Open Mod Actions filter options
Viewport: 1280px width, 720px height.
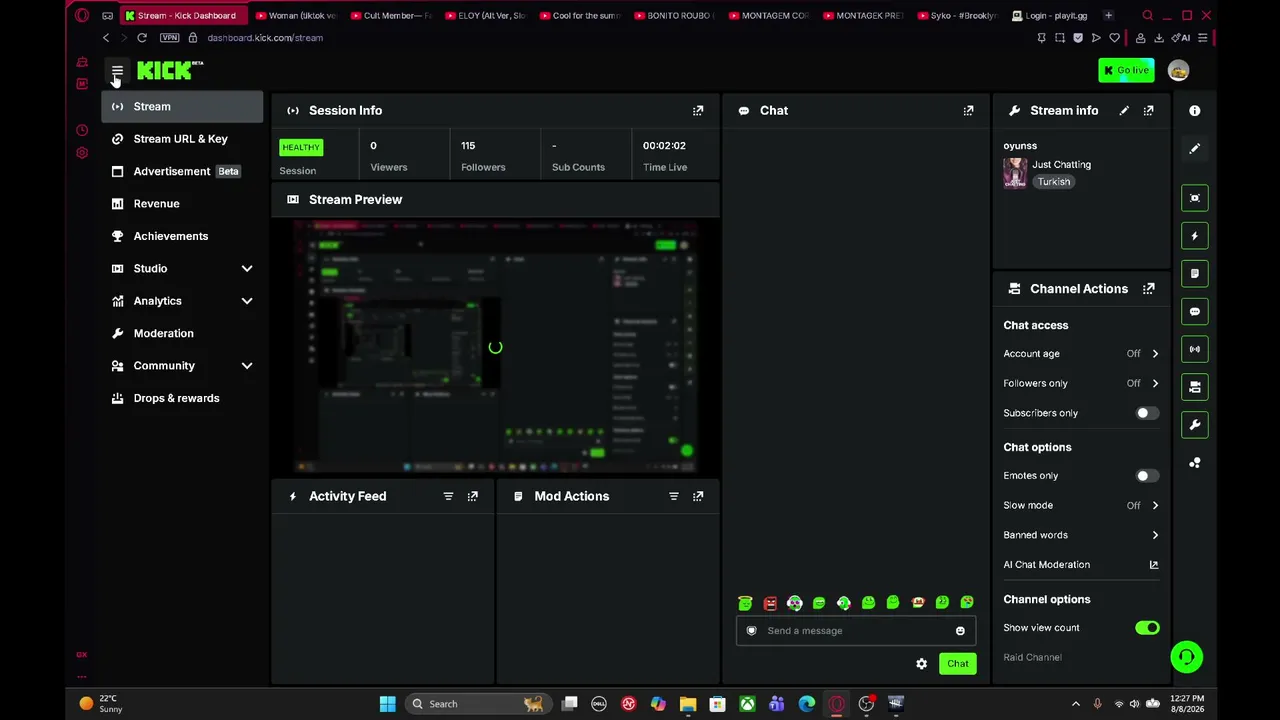673,496
